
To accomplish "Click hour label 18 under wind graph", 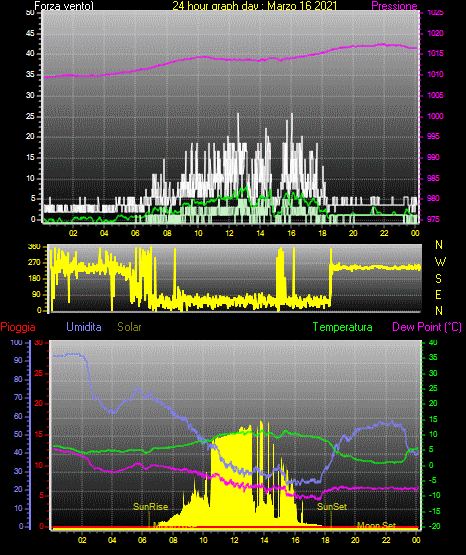I will [x=322, y=233].
